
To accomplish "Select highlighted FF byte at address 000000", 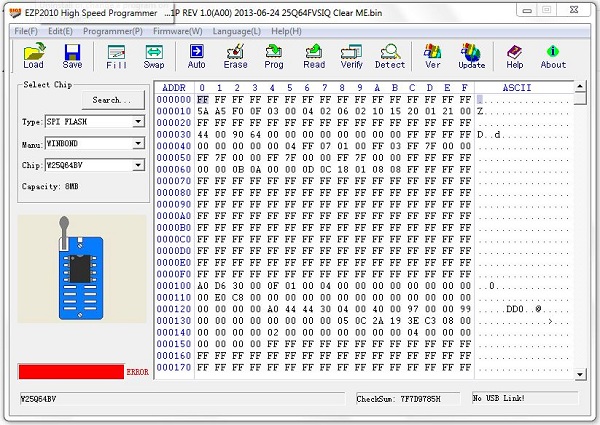I will pyautogui.click(x=203, y=100).
